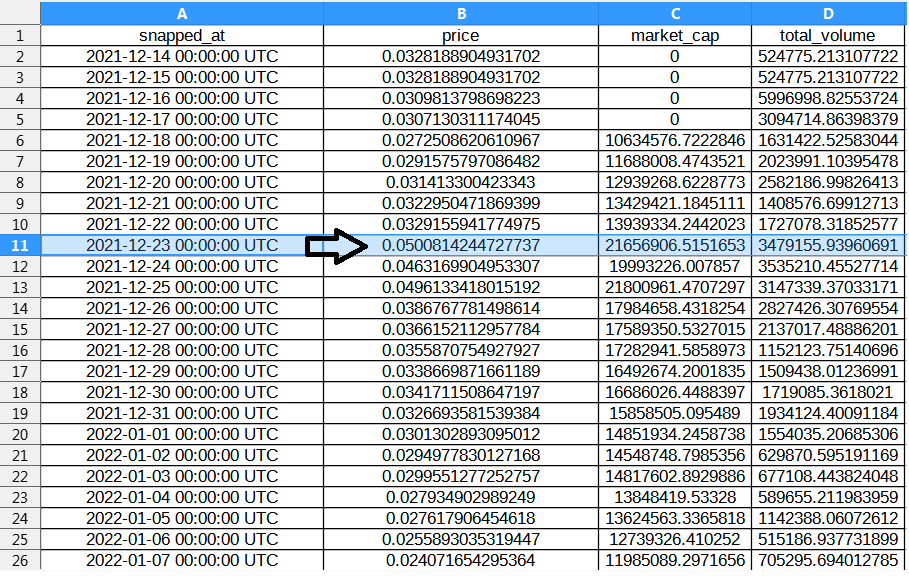
Task: Select row 1 header
Action: (x=20, y=35)
